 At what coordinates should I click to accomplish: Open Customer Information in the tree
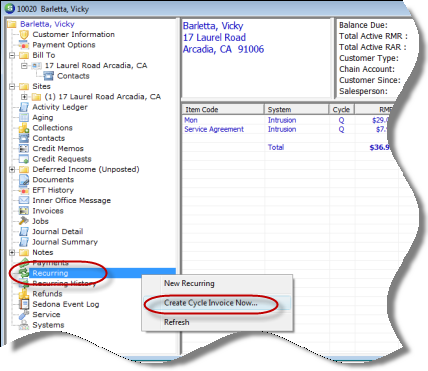(74, 34)
